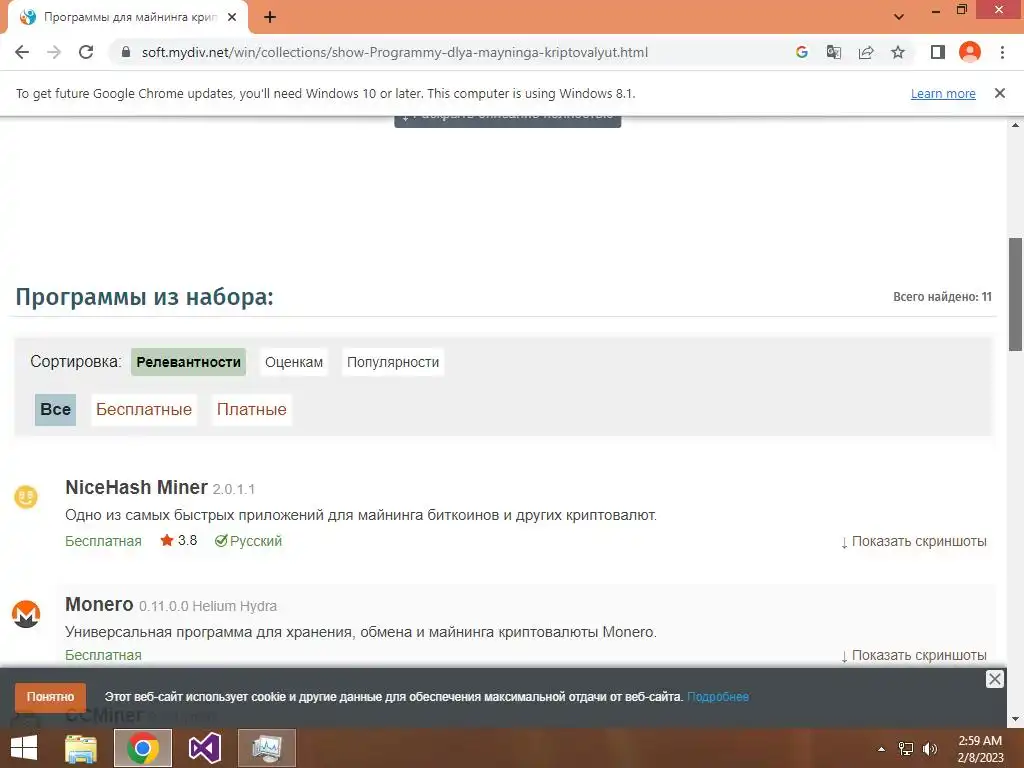The width and height of the screenshot is (1024, 768).
Task: Sort by Популярности
Action: [393, 362]
